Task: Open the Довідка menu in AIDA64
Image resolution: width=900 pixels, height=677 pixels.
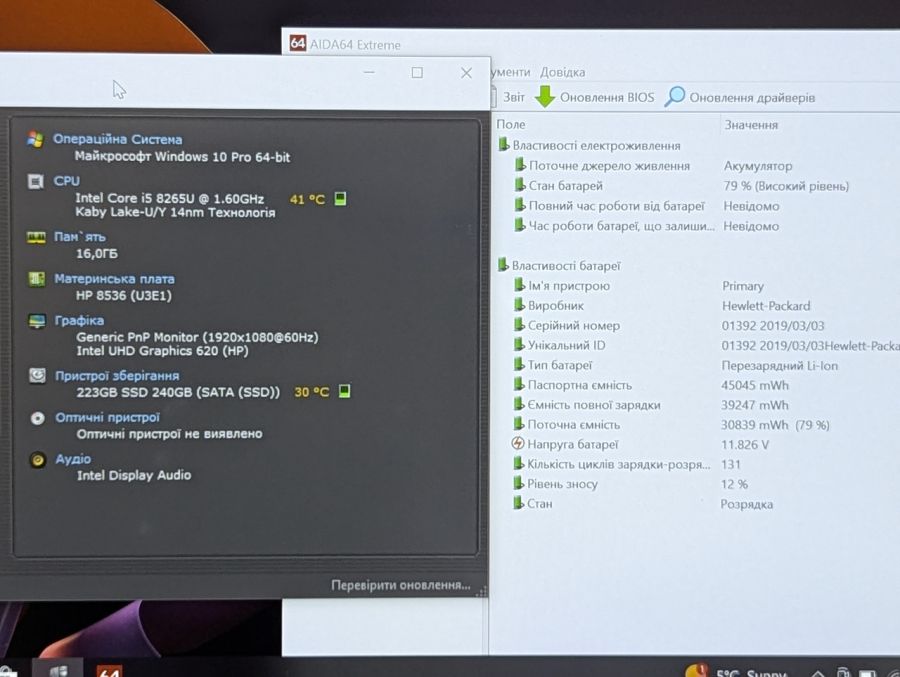Action: [562, 72]
